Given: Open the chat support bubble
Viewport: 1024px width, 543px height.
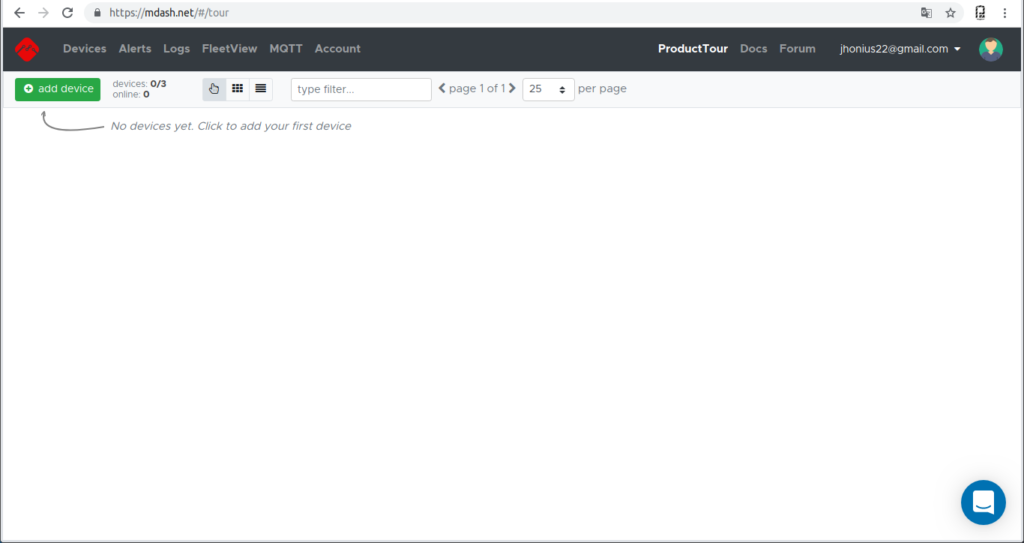Looking at the screenshot, I should coord(983,502).
